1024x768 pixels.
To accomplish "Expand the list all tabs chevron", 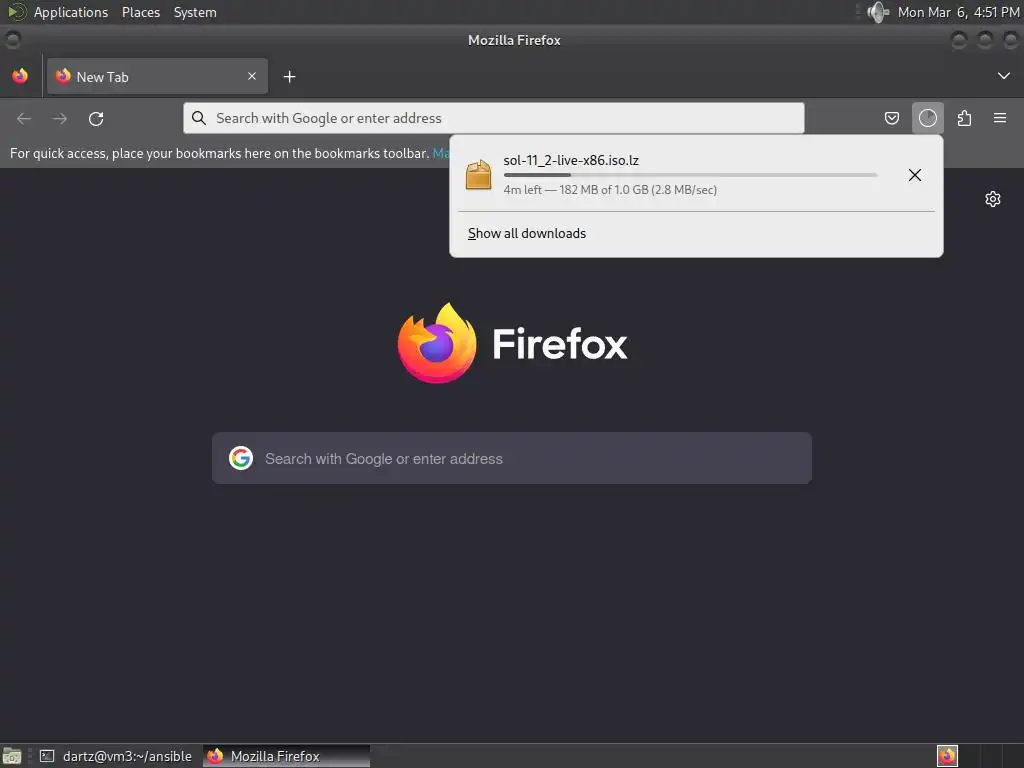I will click(x=1004, y=76).
